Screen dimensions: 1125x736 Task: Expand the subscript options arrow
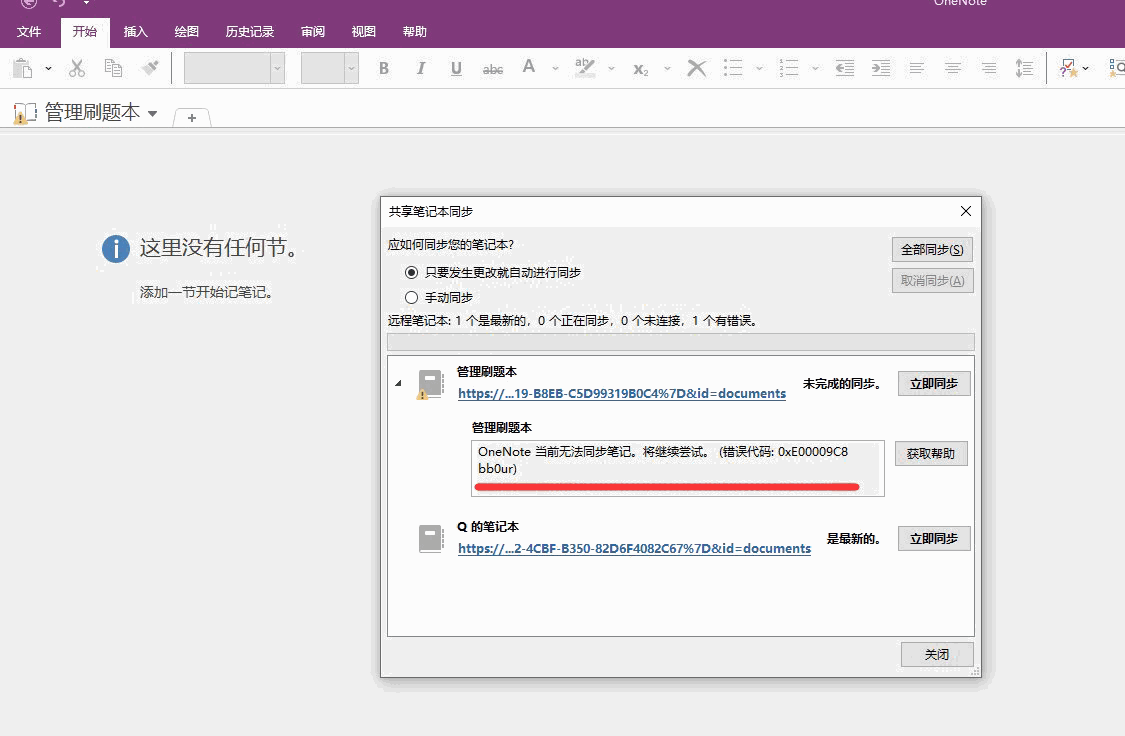tap(667, 69)
